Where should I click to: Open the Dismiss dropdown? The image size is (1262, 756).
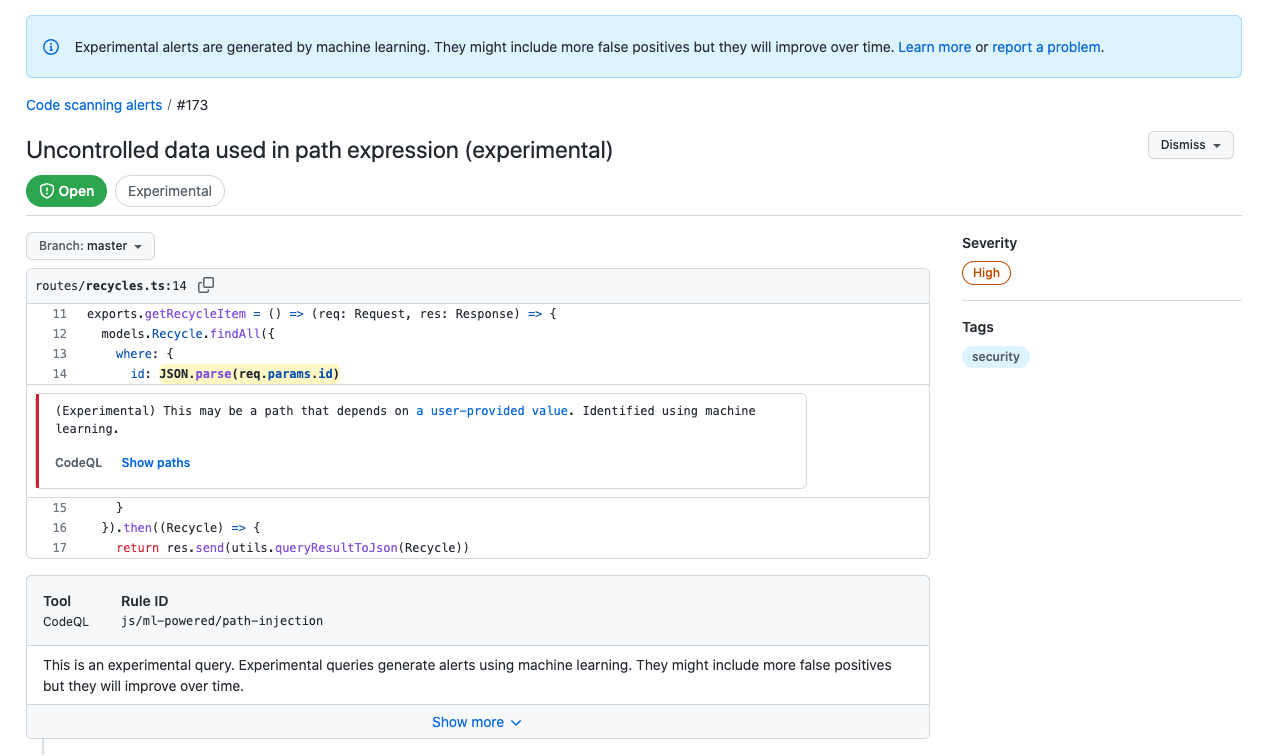click(x=1190, y=144)
